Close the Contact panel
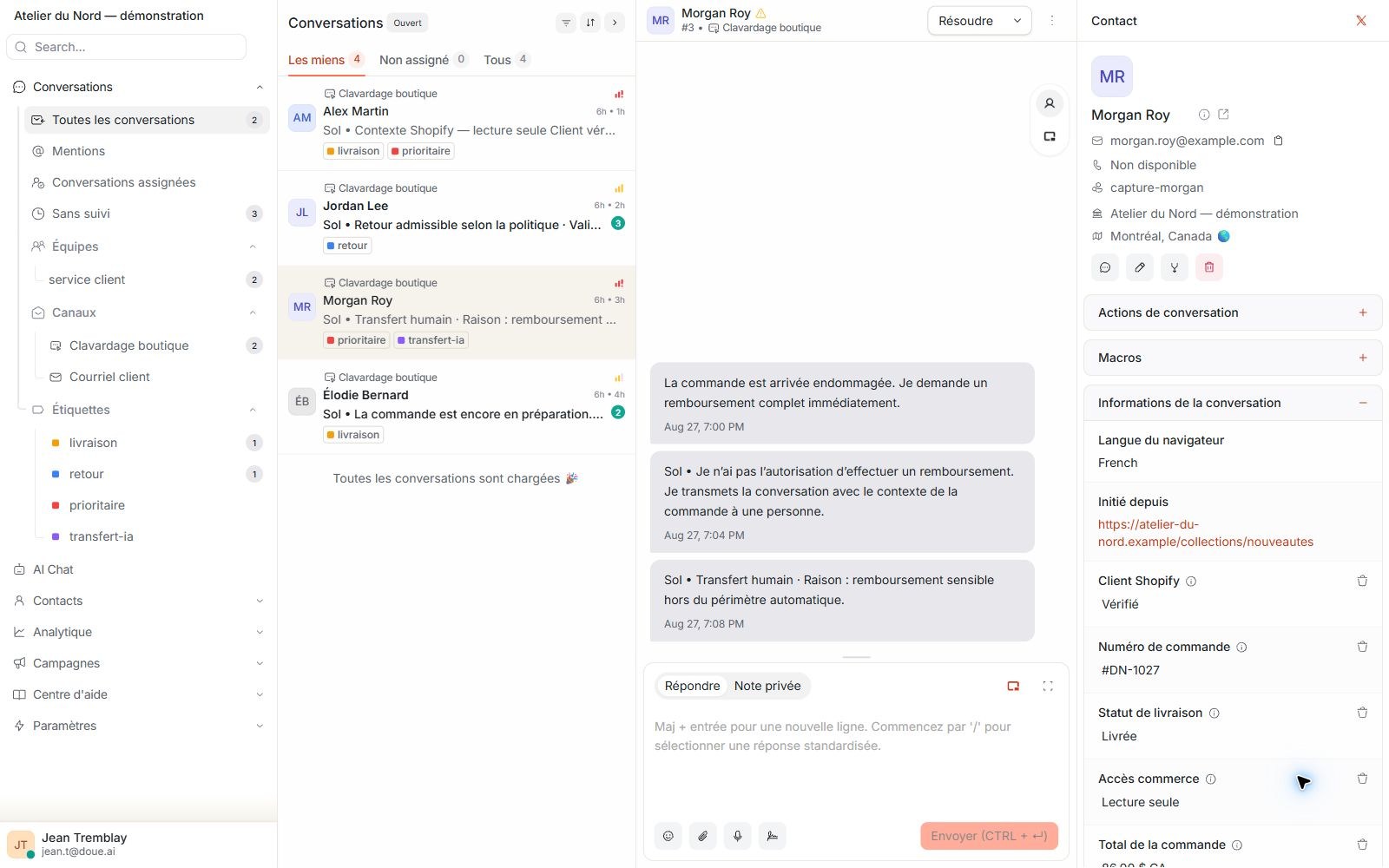1389x868 pixels. tap(1361, 21)
